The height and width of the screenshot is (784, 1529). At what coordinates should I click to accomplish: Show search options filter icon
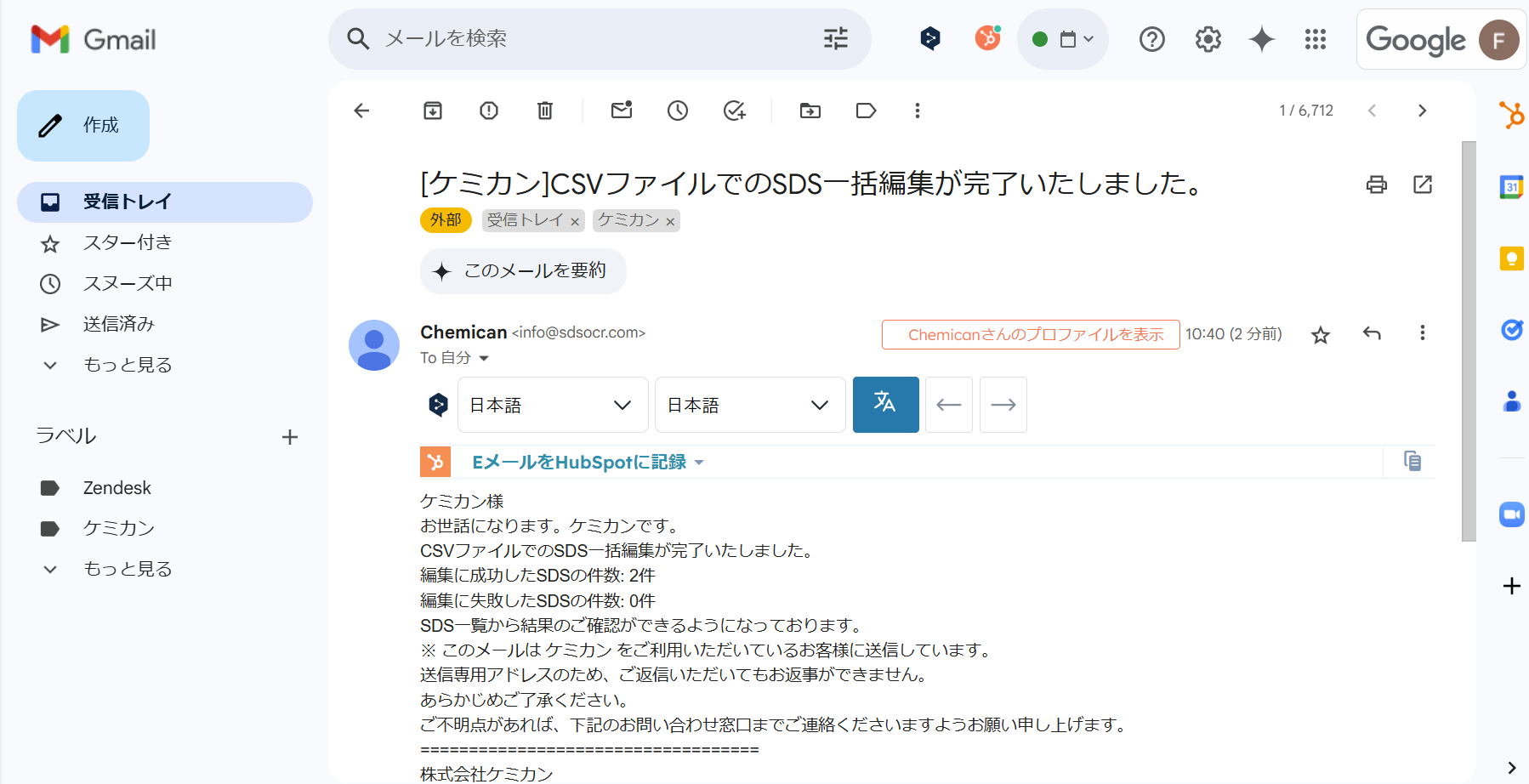click(836, 38)
